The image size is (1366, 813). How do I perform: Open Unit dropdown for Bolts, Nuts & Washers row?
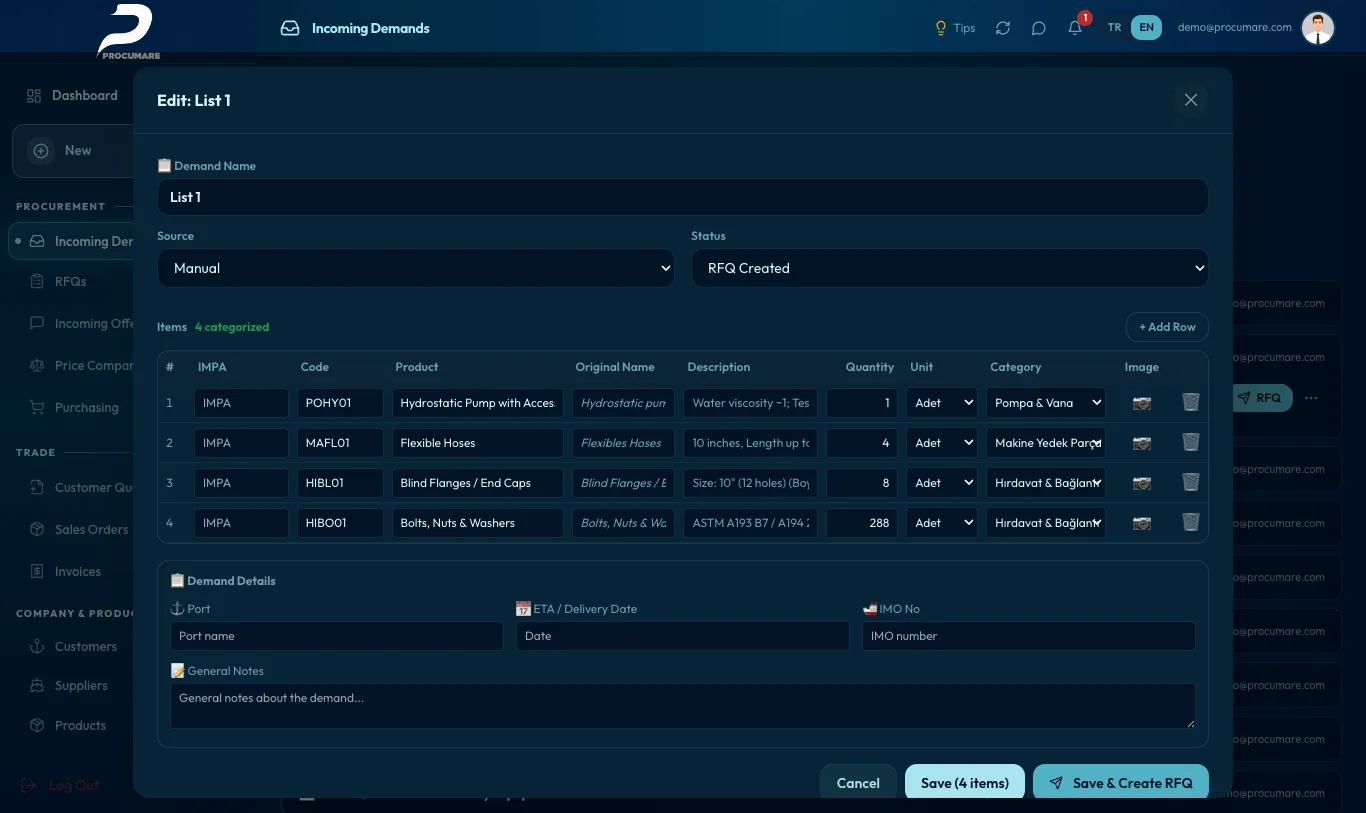tap(942, 523)
